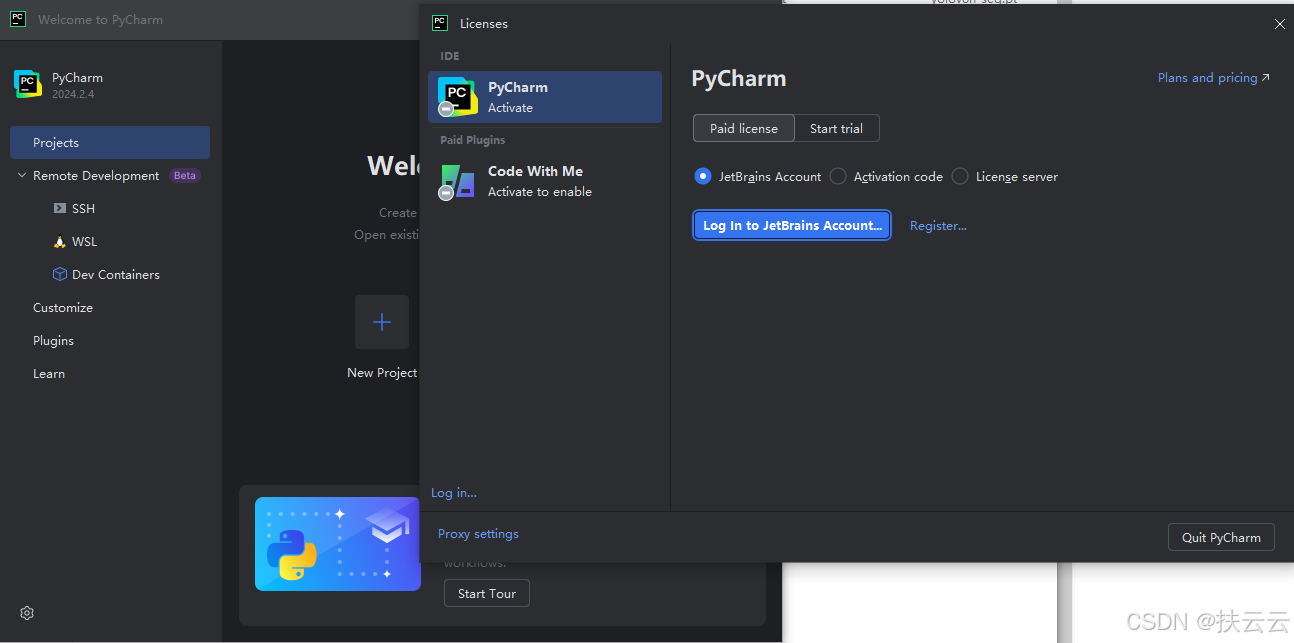Click the Dev Containers cube icon
This screenshot has height=643, width=1294.
[60, 274]
